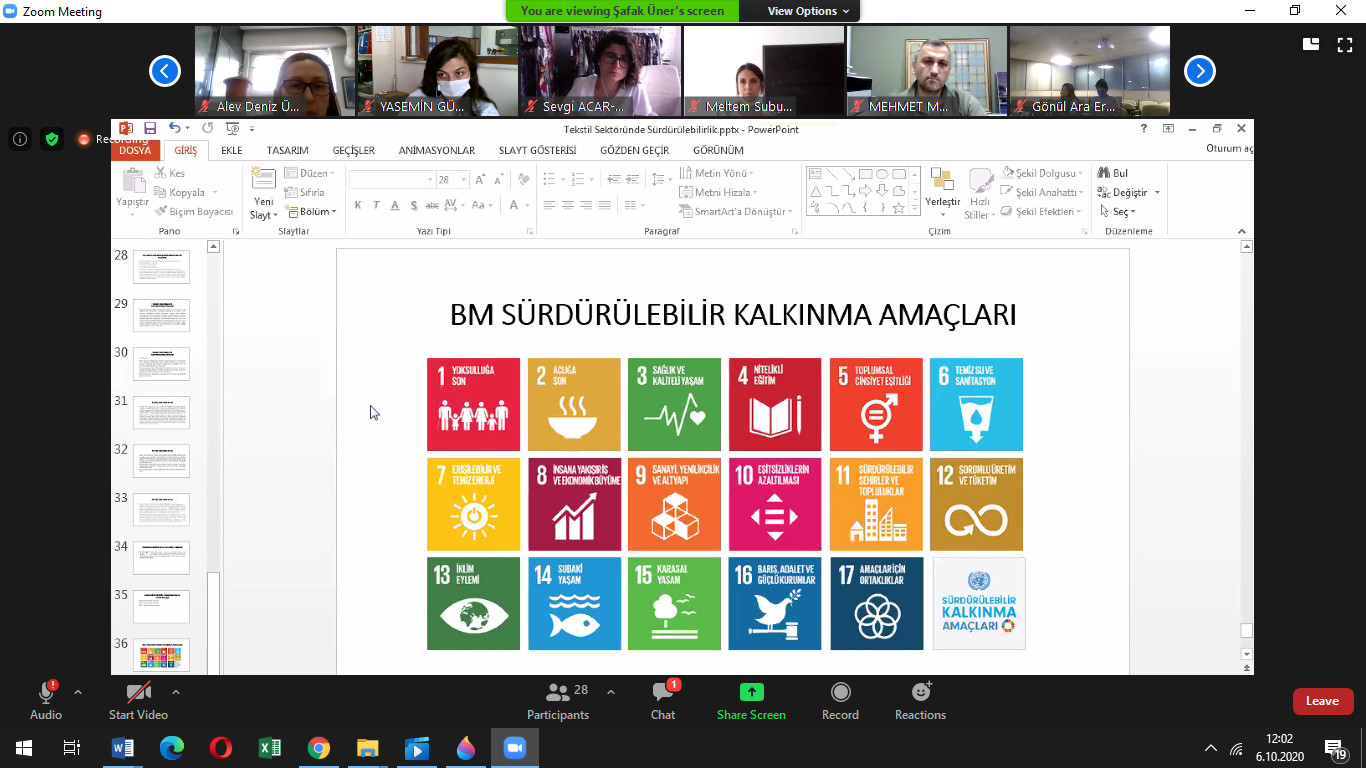This screenshot has width=1366, height=768.
Task: Switch to EKLE ribbon tab
Action: (x=232, y=150)
